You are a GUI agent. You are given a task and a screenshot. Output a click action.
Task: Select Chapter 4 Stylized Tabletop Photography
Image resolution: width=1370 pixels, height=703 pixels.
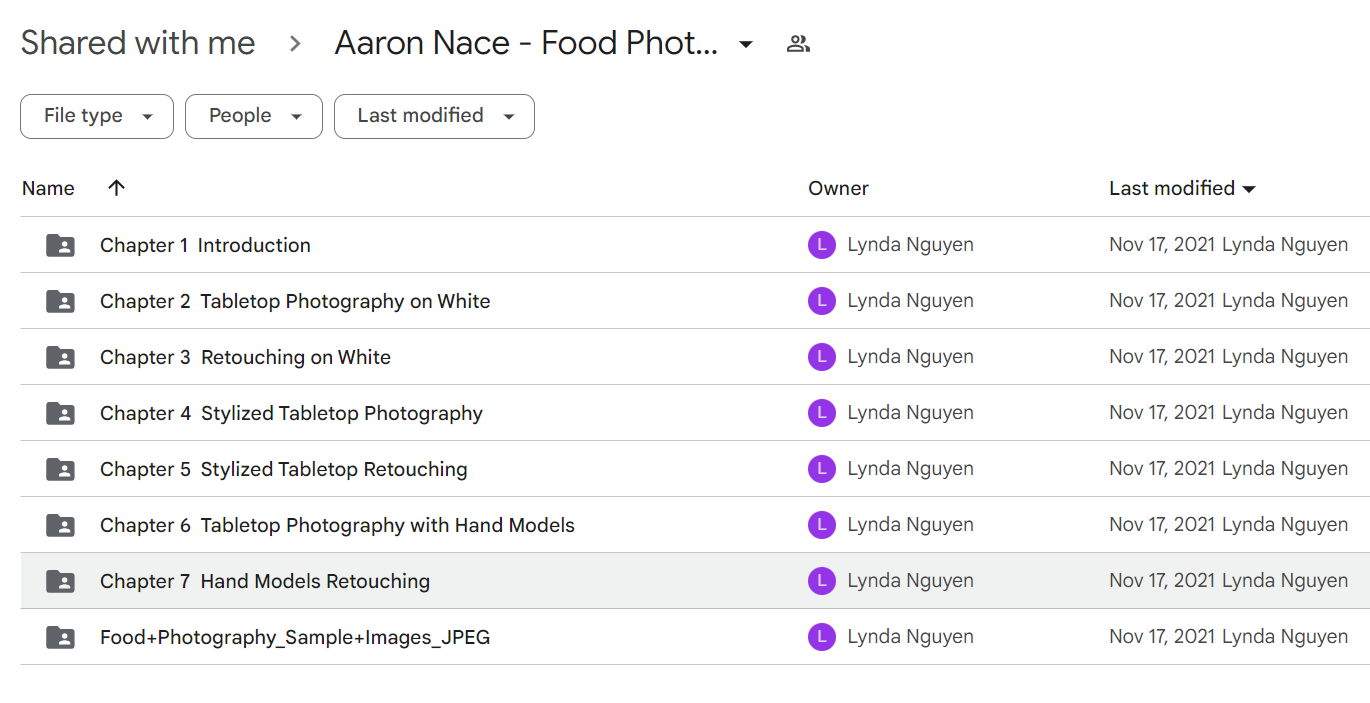[x=291, y=413]
